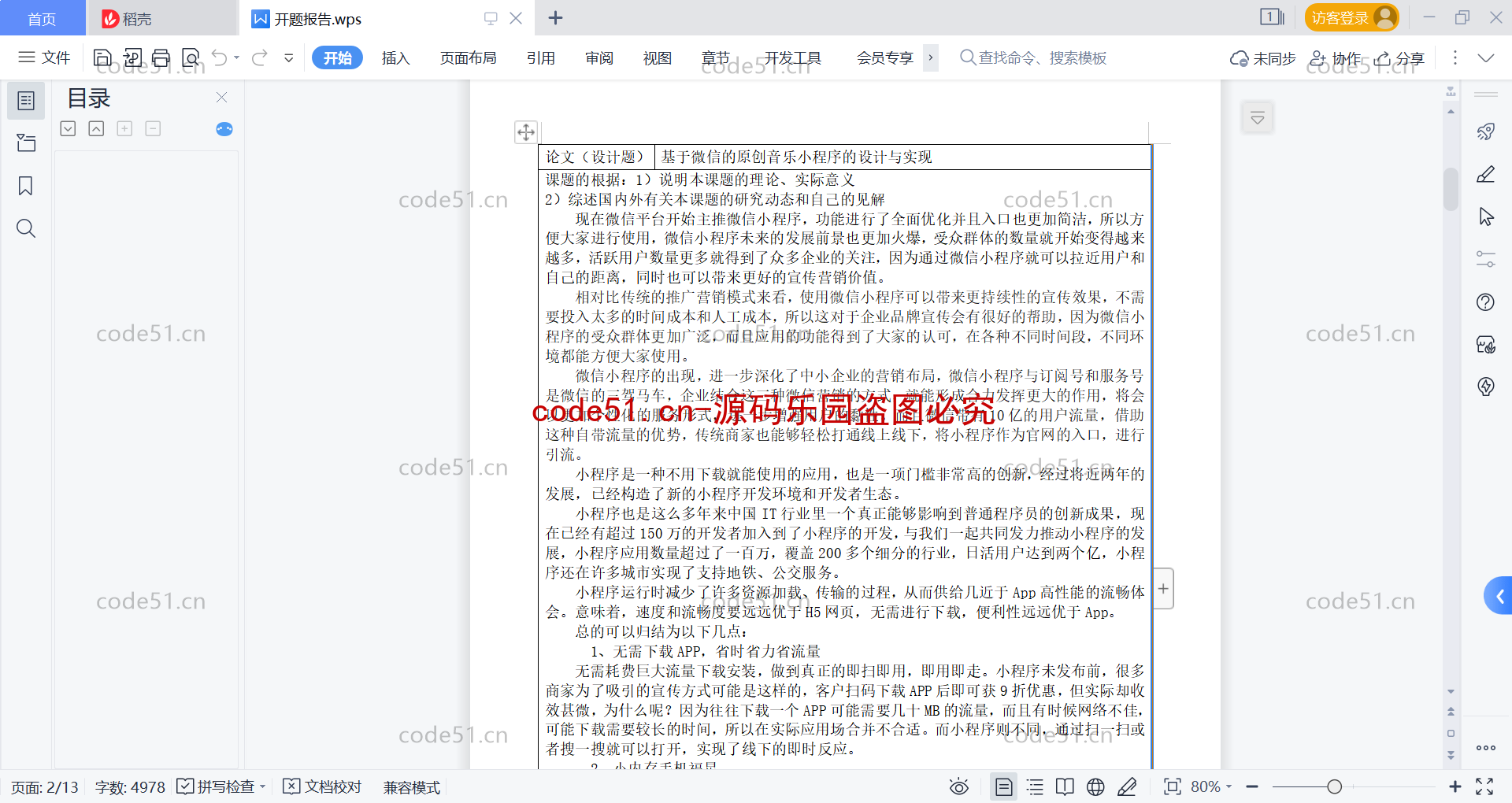The image size is (1512, 803).
Task: Click the demote outline level minus icon
Action: click(x=153, y=128)
